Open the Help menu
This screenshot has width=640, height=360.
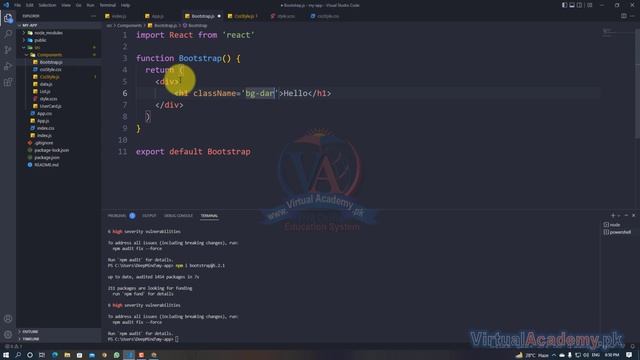[x=125, y=5]
